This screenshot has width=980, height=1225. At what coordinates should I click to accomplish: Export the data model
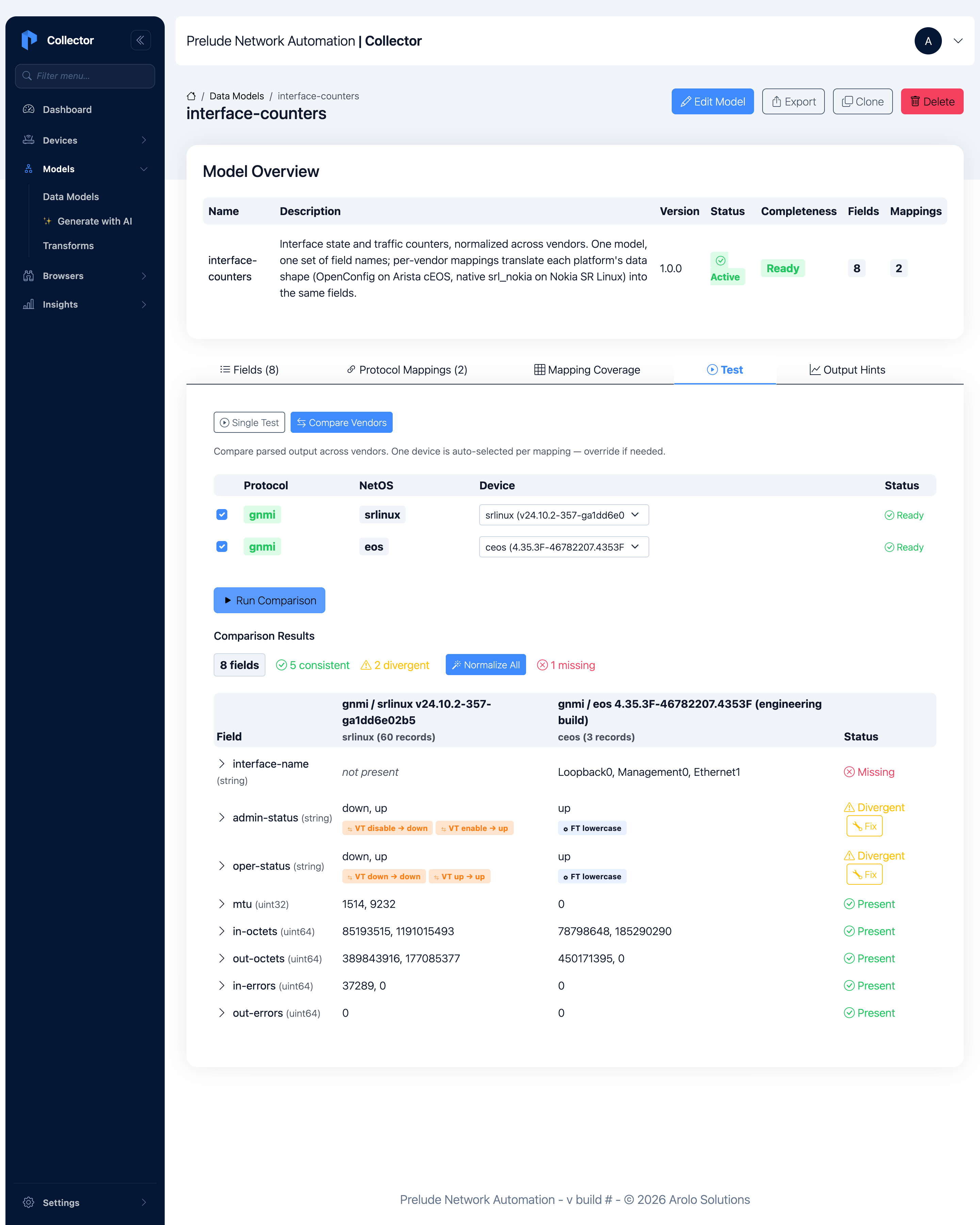(x=793, y=102)
